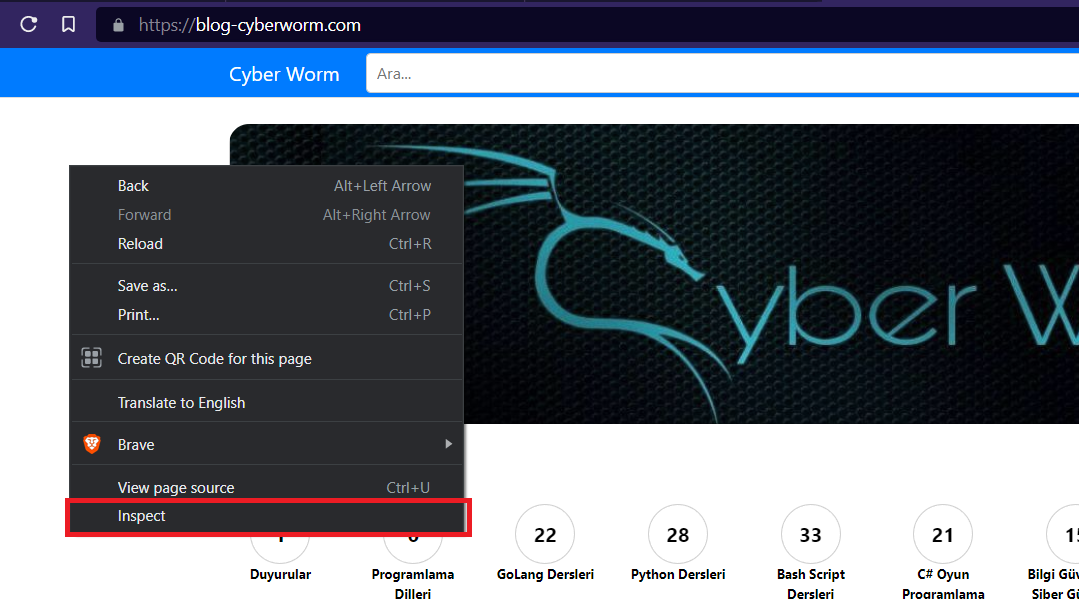Viewport: 1079px width, 599px height.
Task: Open the 22 GoLang Dersleri circle badge
Action: 545,535
